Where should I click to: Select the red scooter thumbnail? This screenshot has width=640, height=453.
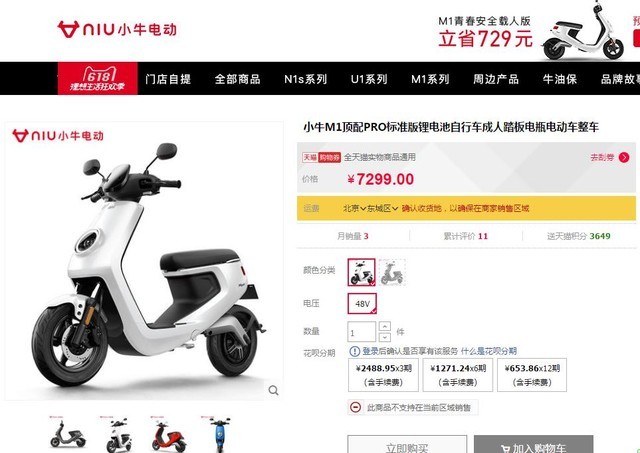coord(169,435)
